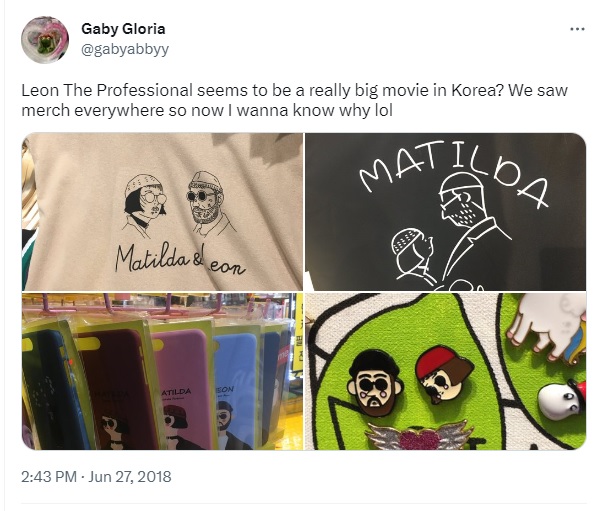The image size is (599, 511).
Task: Open the @gabyabbyy handle link
Action: tap(125, 49)
